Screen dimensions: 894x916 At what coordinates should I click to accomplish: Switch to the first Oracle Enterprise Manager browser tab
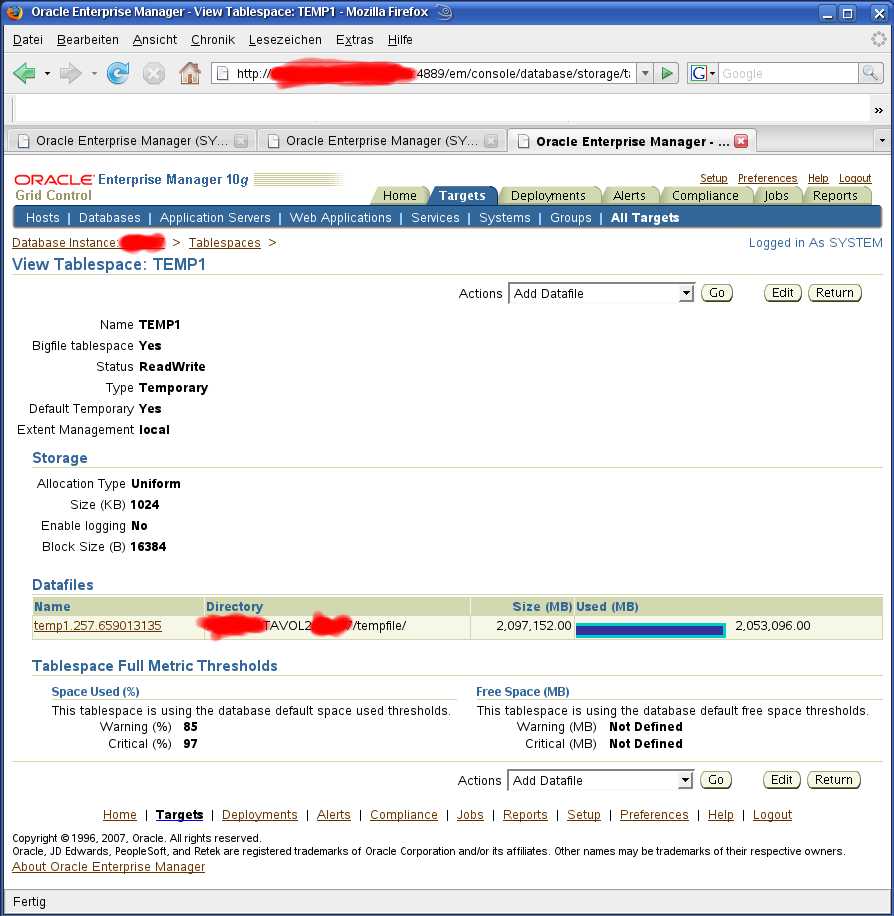[131, 141]
